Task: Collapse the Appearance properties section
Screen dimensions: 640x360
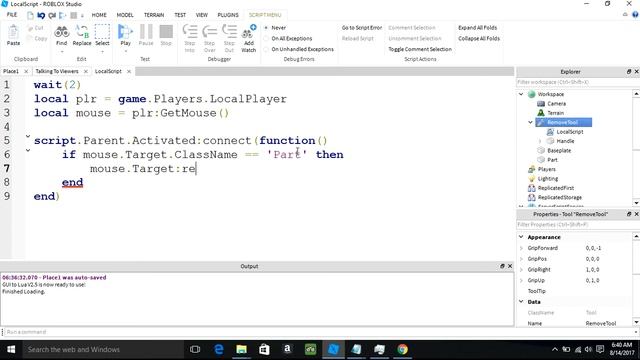Action: point(521,237)
